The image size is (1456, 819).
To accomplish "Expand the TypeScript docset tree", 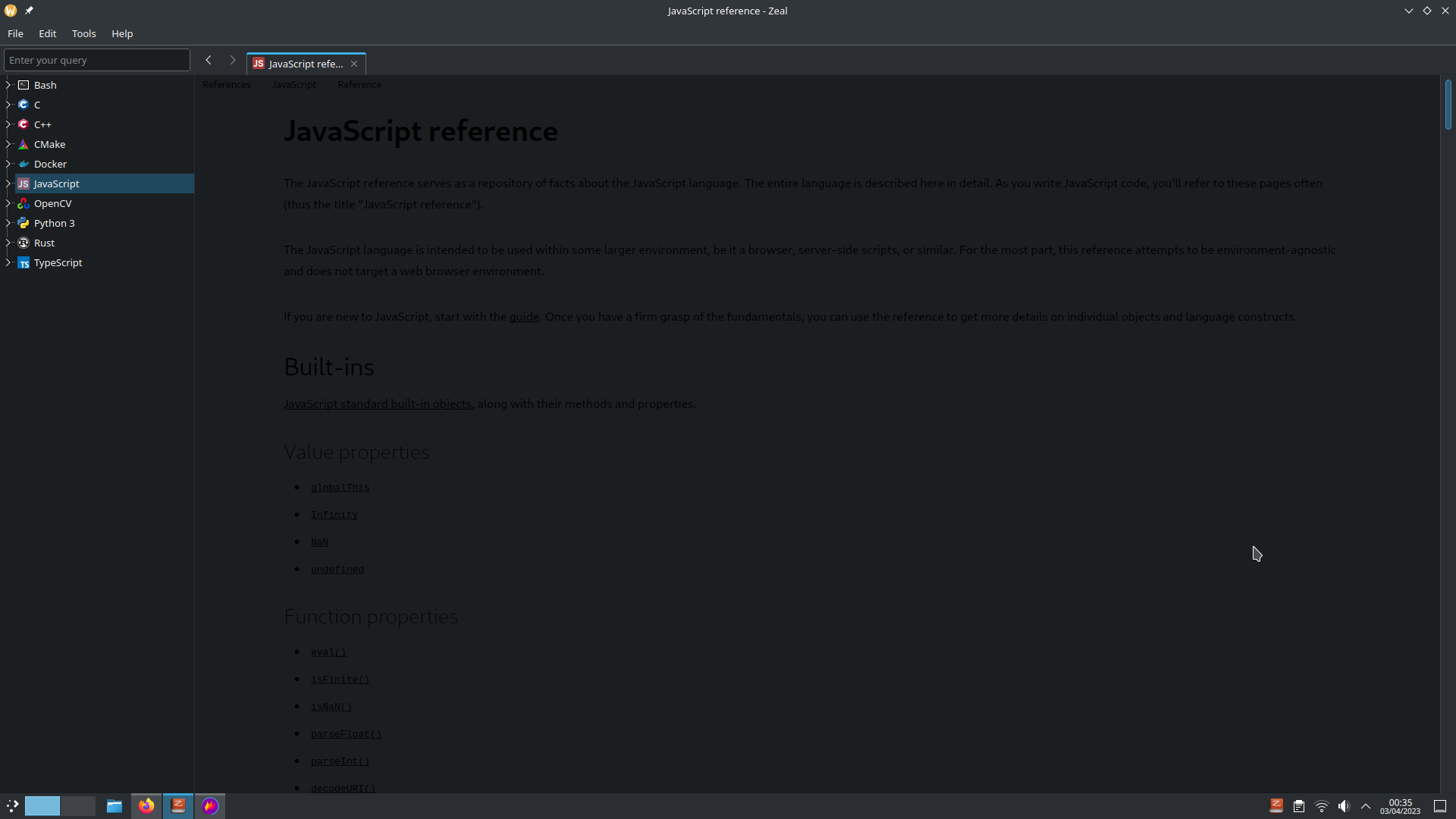I will pyautogui.click(x=8, y=262).
